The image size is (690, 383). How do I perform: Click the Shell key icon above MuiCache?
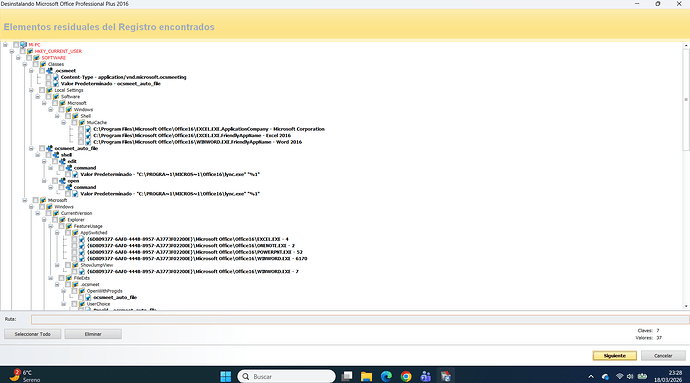pyautogui.click(x=75, y=116)
